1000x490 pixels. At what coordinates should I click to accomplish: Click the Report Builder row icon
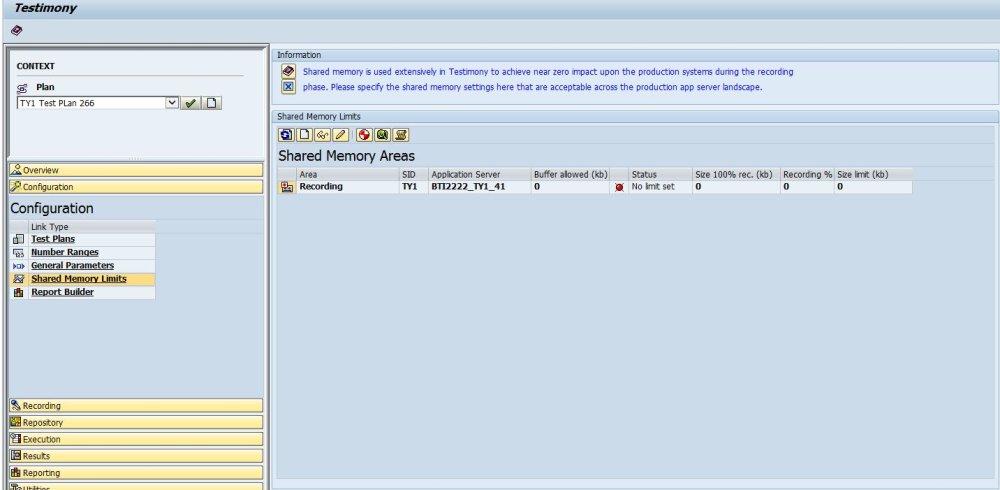(x=18, y=292)
